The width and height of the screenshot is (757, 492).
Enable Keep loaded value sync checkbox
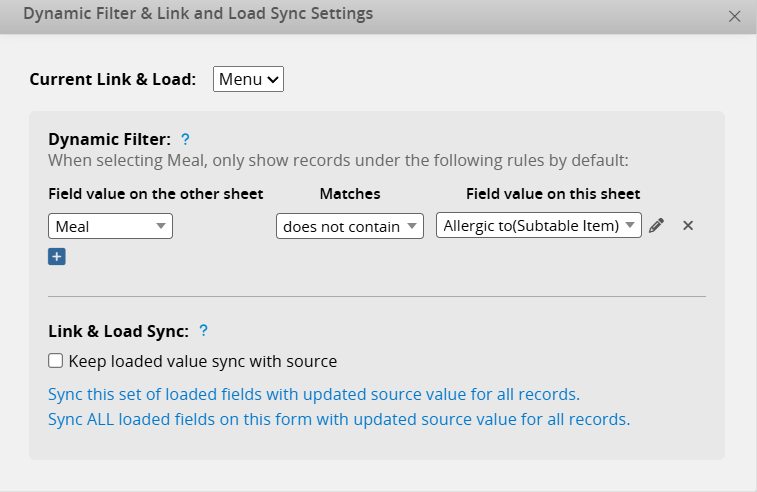[x=56, y=361]
